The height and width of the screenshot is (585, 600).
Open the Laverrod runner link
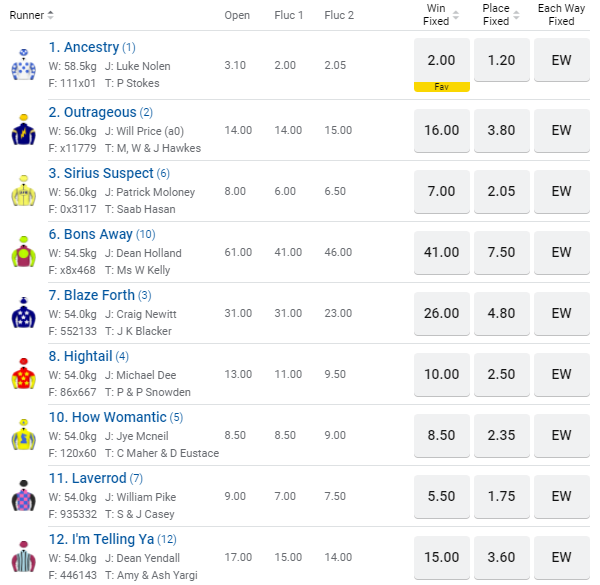(87, 478)
